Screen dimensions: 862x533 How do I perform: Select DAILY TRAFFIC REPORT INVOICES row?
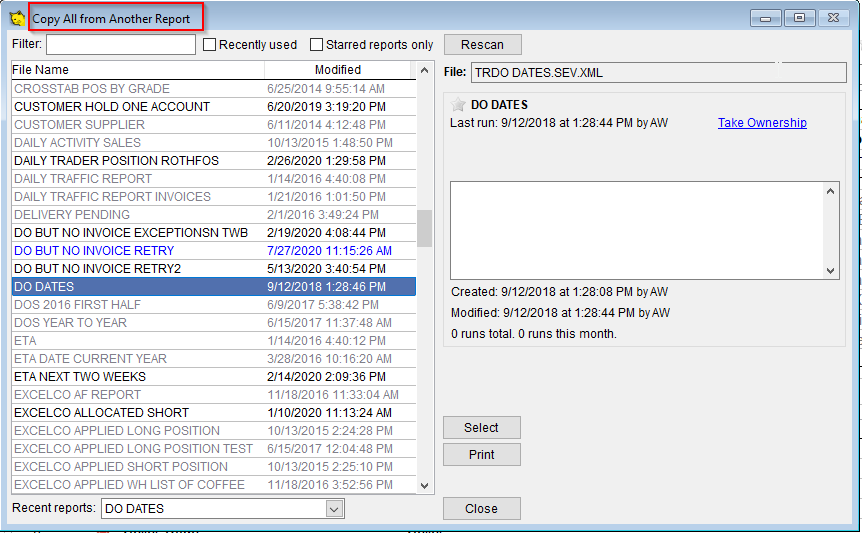[x=214, y=197]
